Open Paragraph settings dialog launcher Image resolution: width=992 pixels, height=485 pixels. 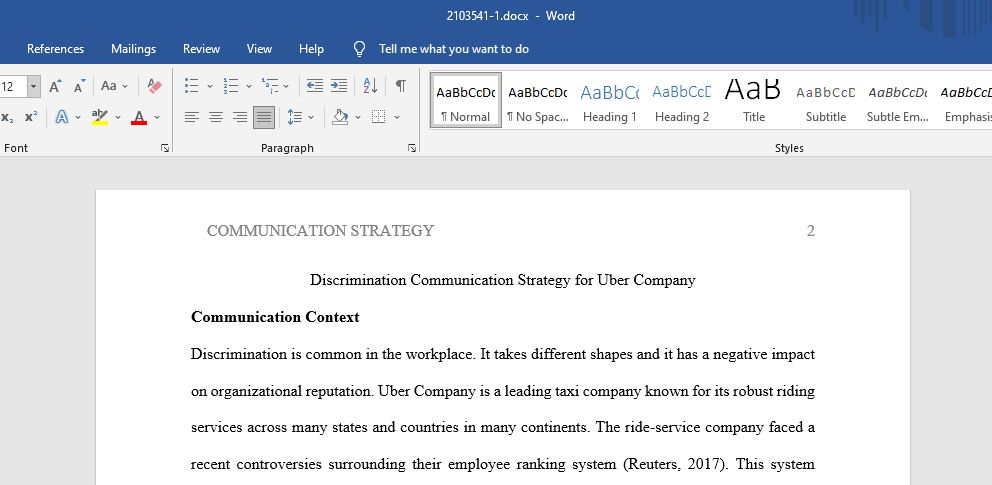coord(412,148)
